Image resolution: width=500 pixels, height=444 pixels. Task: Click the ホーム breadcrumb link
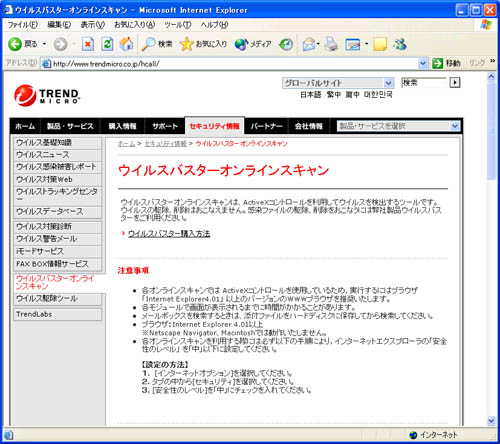coord(126,144)
